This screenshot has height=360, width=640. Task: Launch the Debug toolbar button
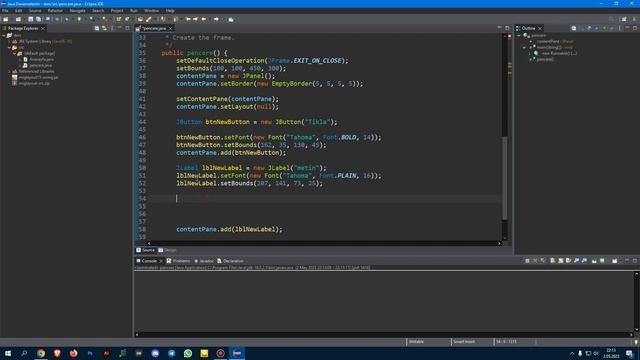pyautogui.click(x=67, y=19)
